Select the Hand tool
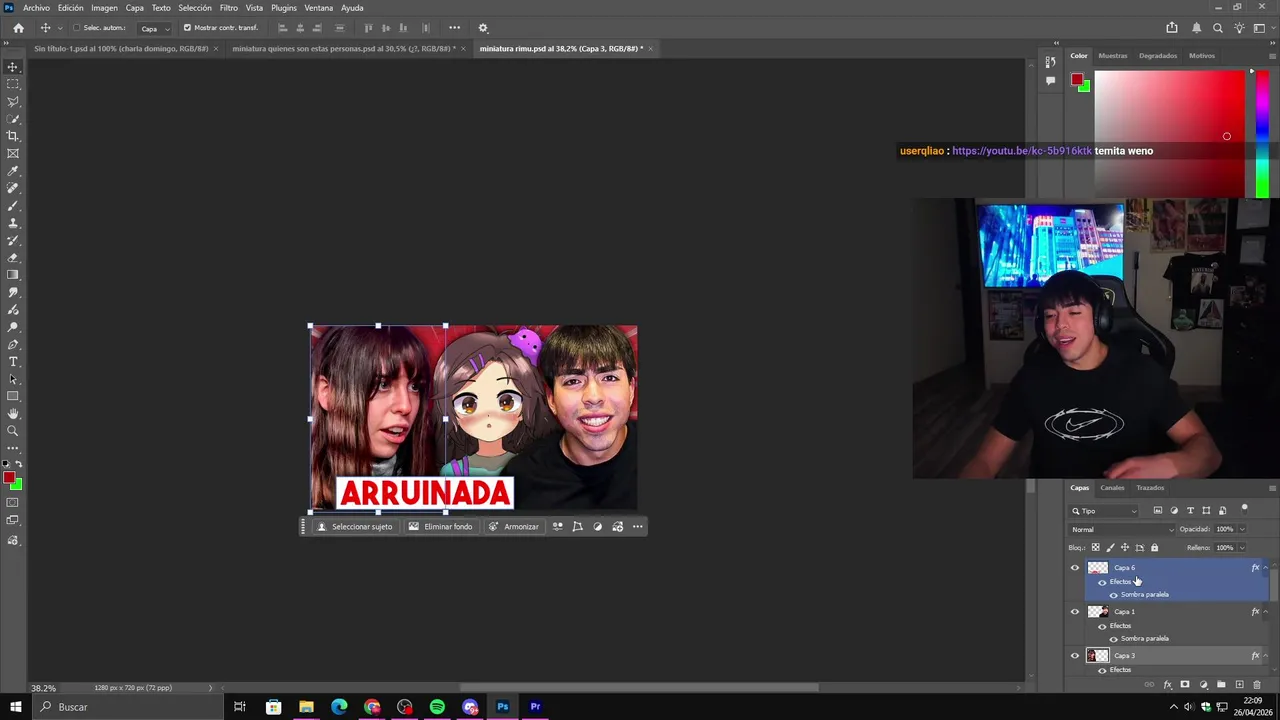The image size is (1280, 720). [x=13, y=413]
